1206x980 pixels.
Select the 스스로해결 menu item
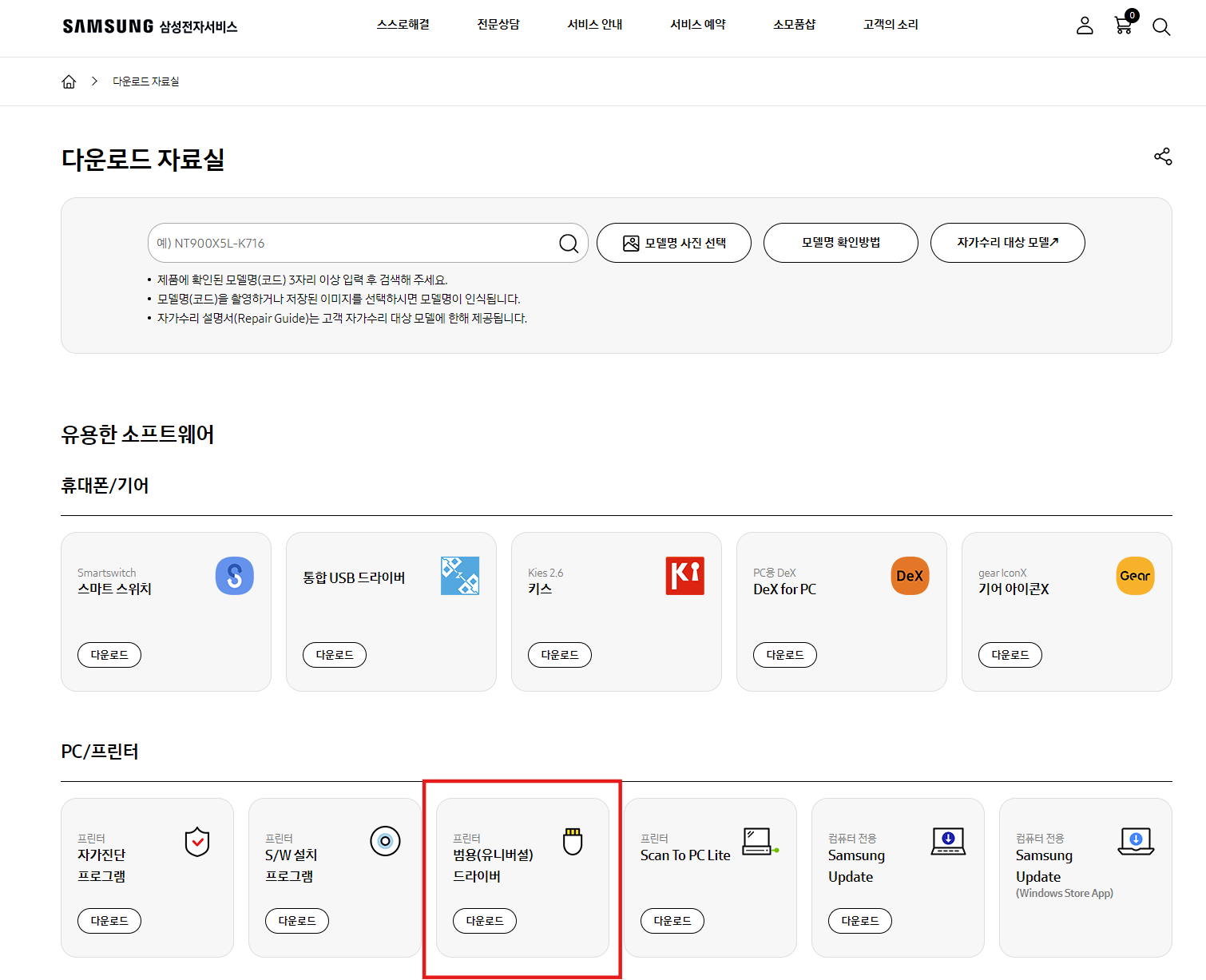point(403,25)
